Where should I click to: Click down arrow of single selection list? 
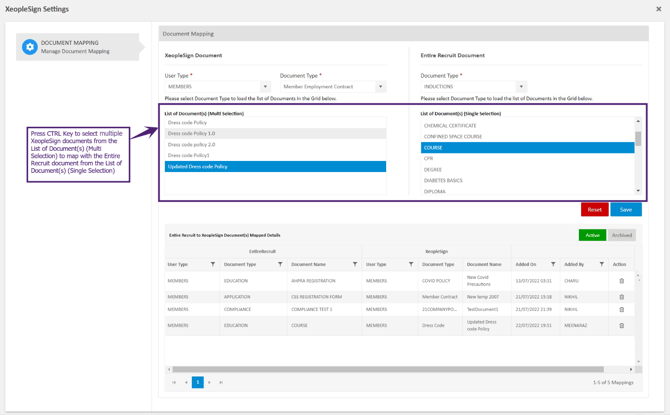point(638,191)
